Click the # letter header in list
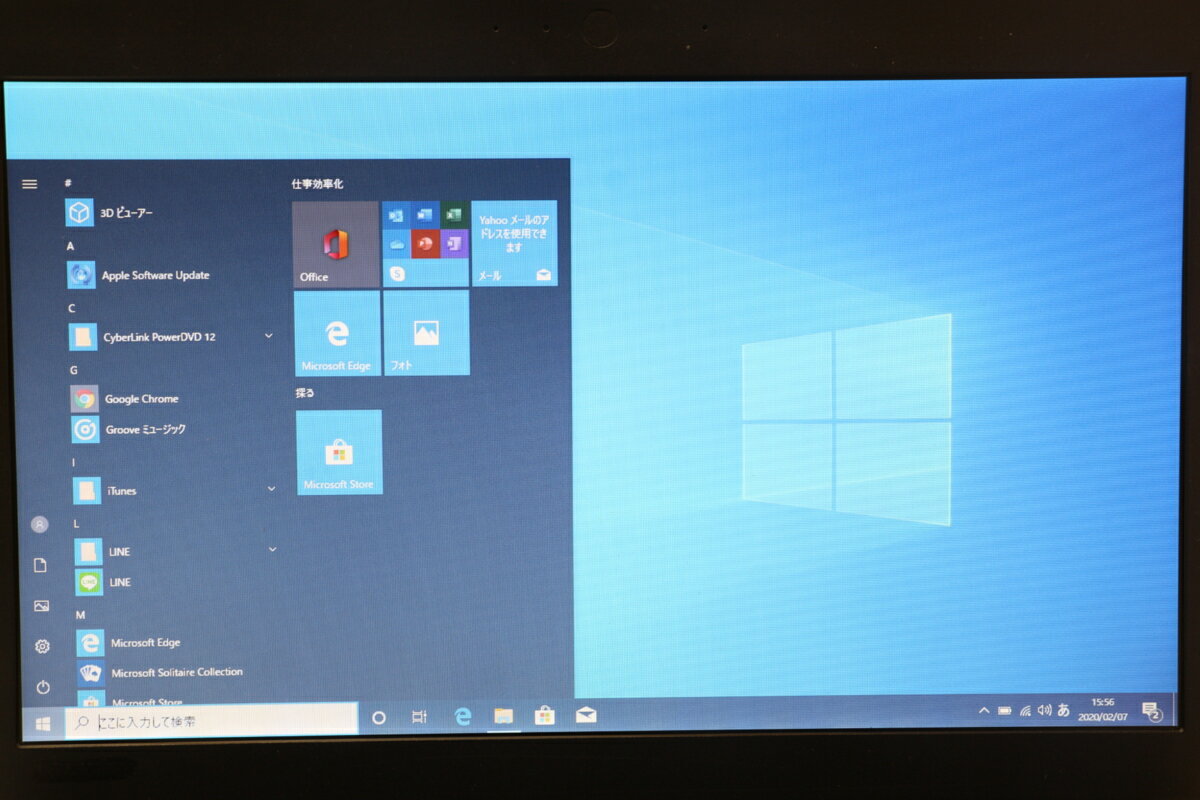The image size is (1200, 800). pos(68,183)
